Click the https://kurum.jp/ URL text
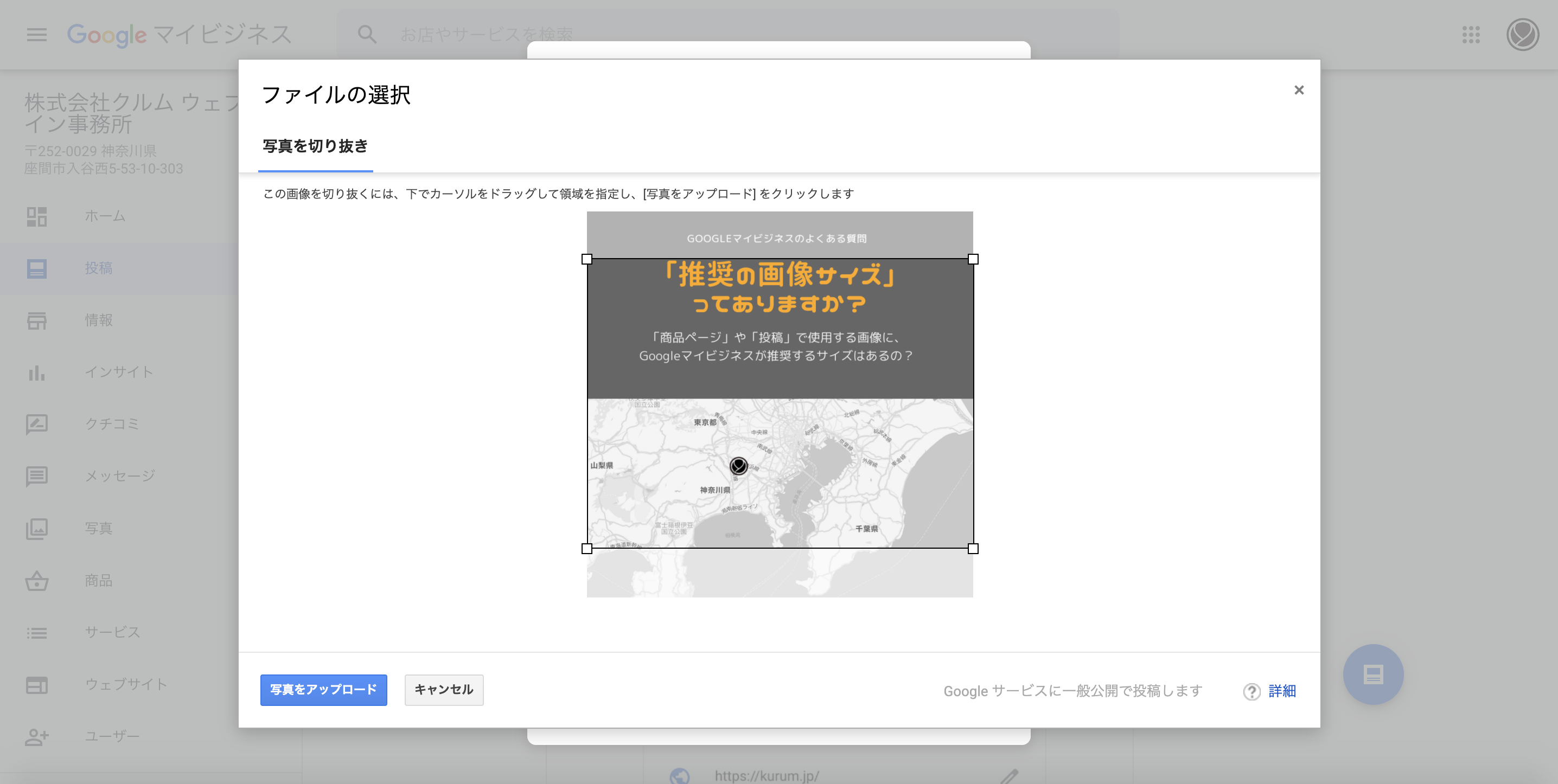Viewport: 1558px width, 784px height. pyautogui.click(x=767, y=775)
